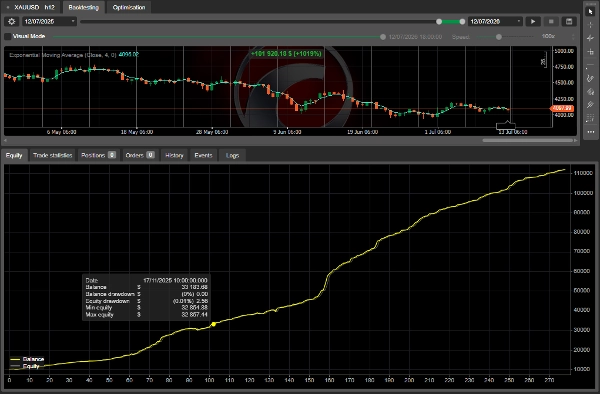The height and width of the screenshot is (394, 600).
Task: Switch to the Backtesting tab
Action: tap(83, 7)
